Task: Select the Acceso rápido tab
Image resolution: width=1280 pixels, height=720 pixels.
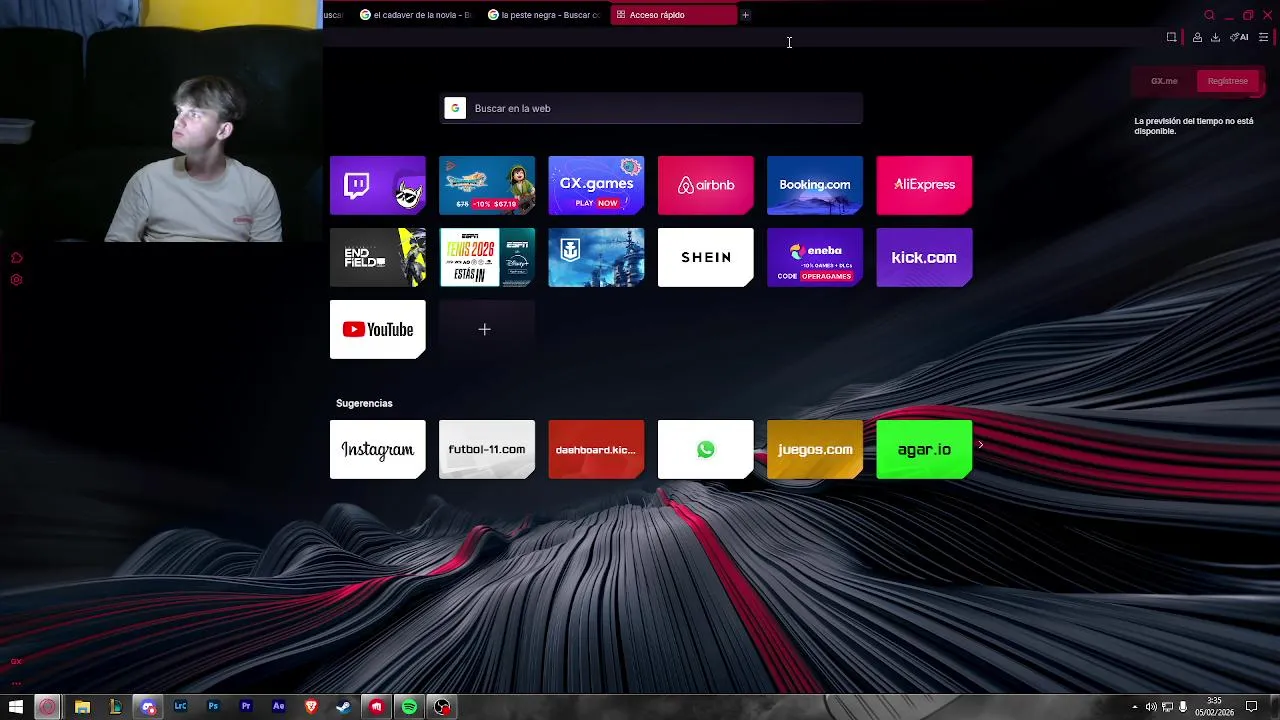Action: (x=673, y=15)
